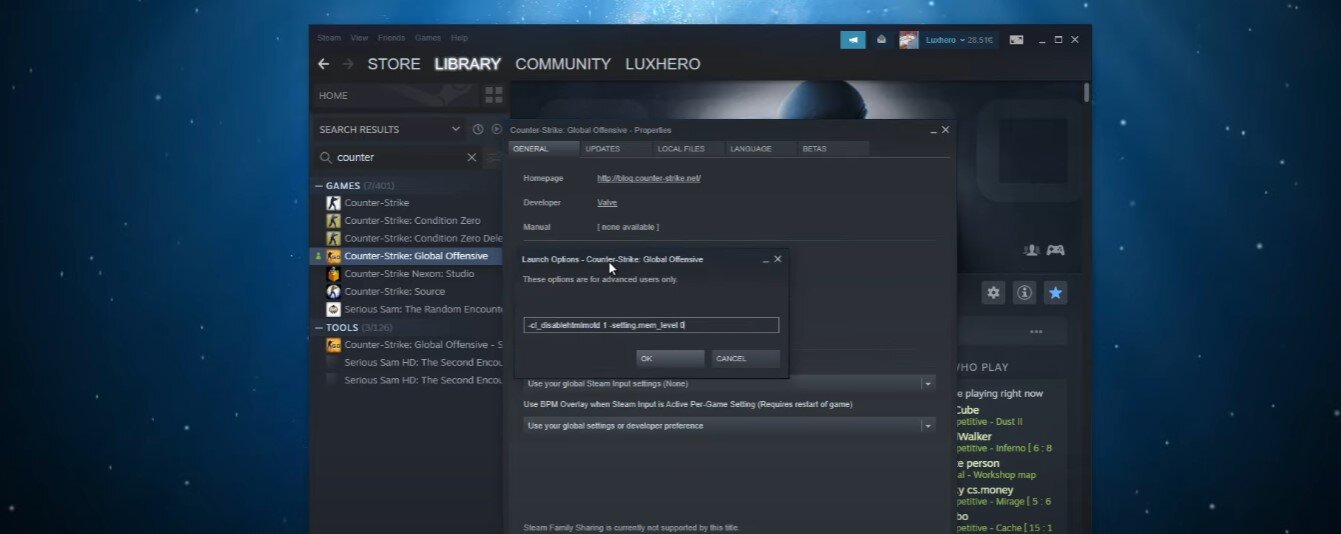Click the ready-to-play filter icon
Viewport: 1341px width, 534px height.
497,129
